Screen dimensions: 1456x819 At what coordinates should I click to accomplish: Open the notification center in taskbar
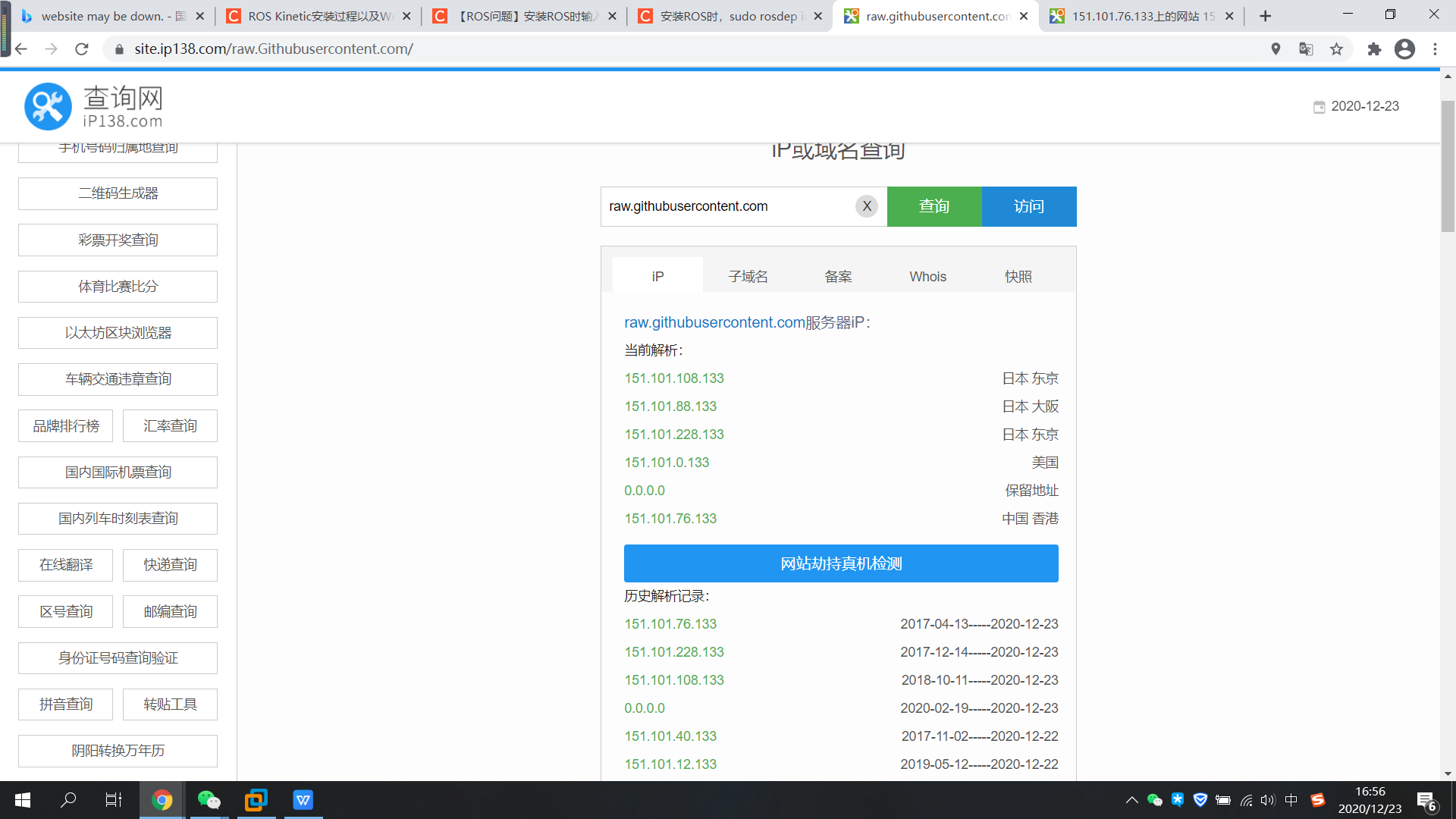click(x=1426, y=801)
